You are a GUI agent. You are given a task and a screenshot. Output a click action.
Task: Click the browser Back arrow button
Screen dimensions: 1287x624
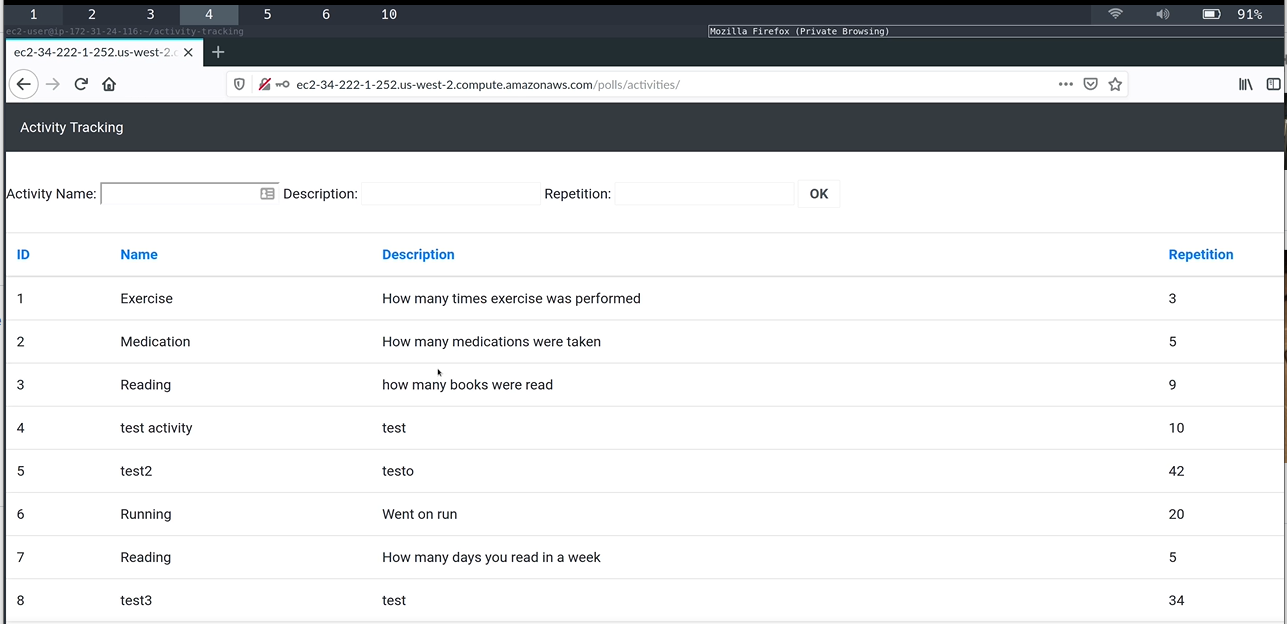pyautogui.click(x=23, y=85)
